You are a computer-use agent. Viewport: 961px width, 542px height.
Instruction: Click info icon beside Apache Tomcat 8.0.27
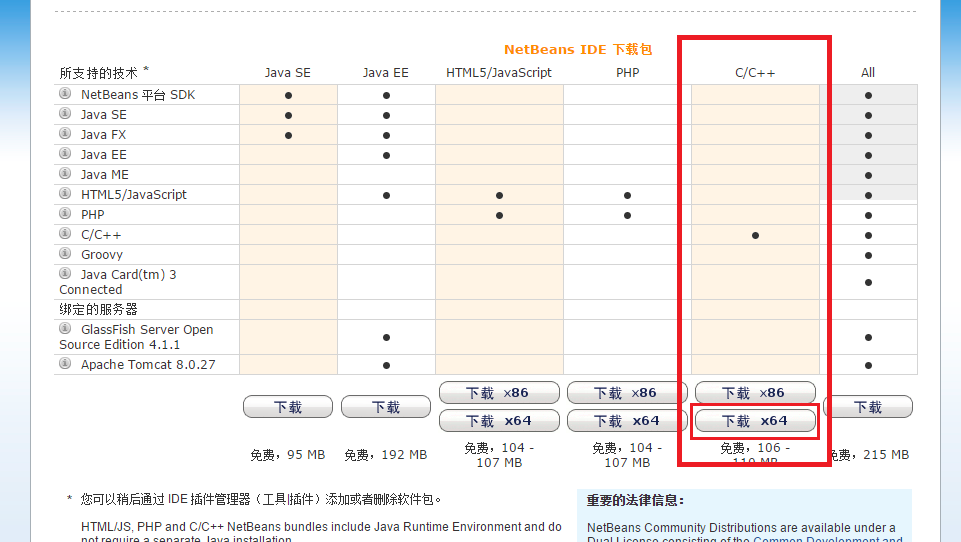point(65,364)
